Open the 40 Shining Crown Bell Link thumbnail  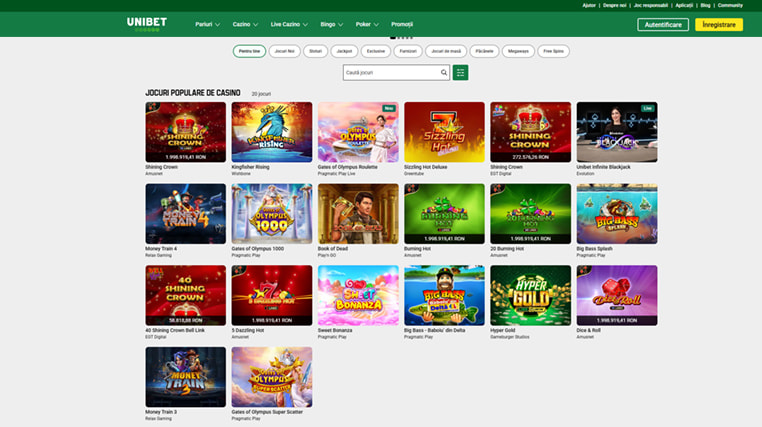(x=186, y=295)
